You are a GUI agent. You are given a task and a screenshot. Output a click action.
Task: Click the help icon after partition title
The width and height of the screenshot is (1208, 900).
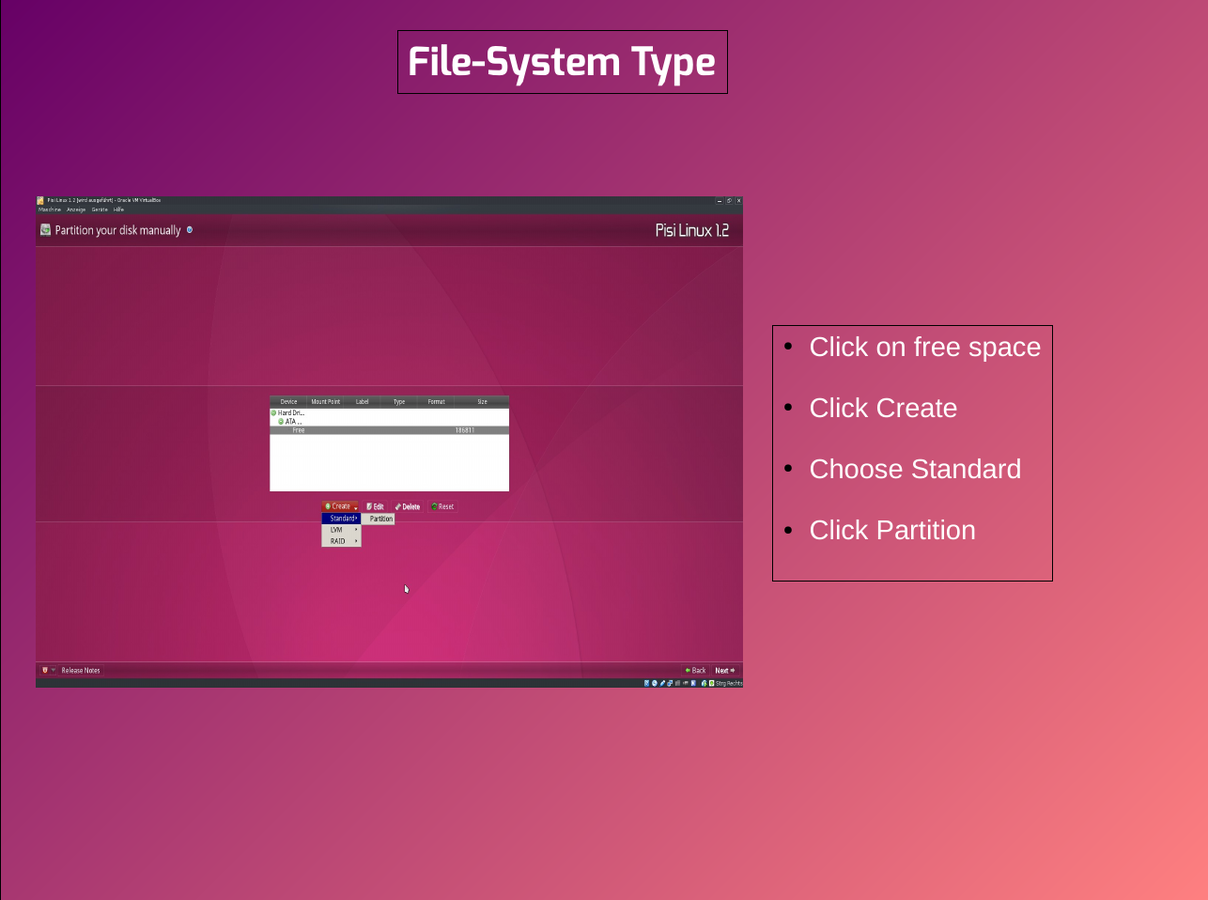click(x=190, y=230)
